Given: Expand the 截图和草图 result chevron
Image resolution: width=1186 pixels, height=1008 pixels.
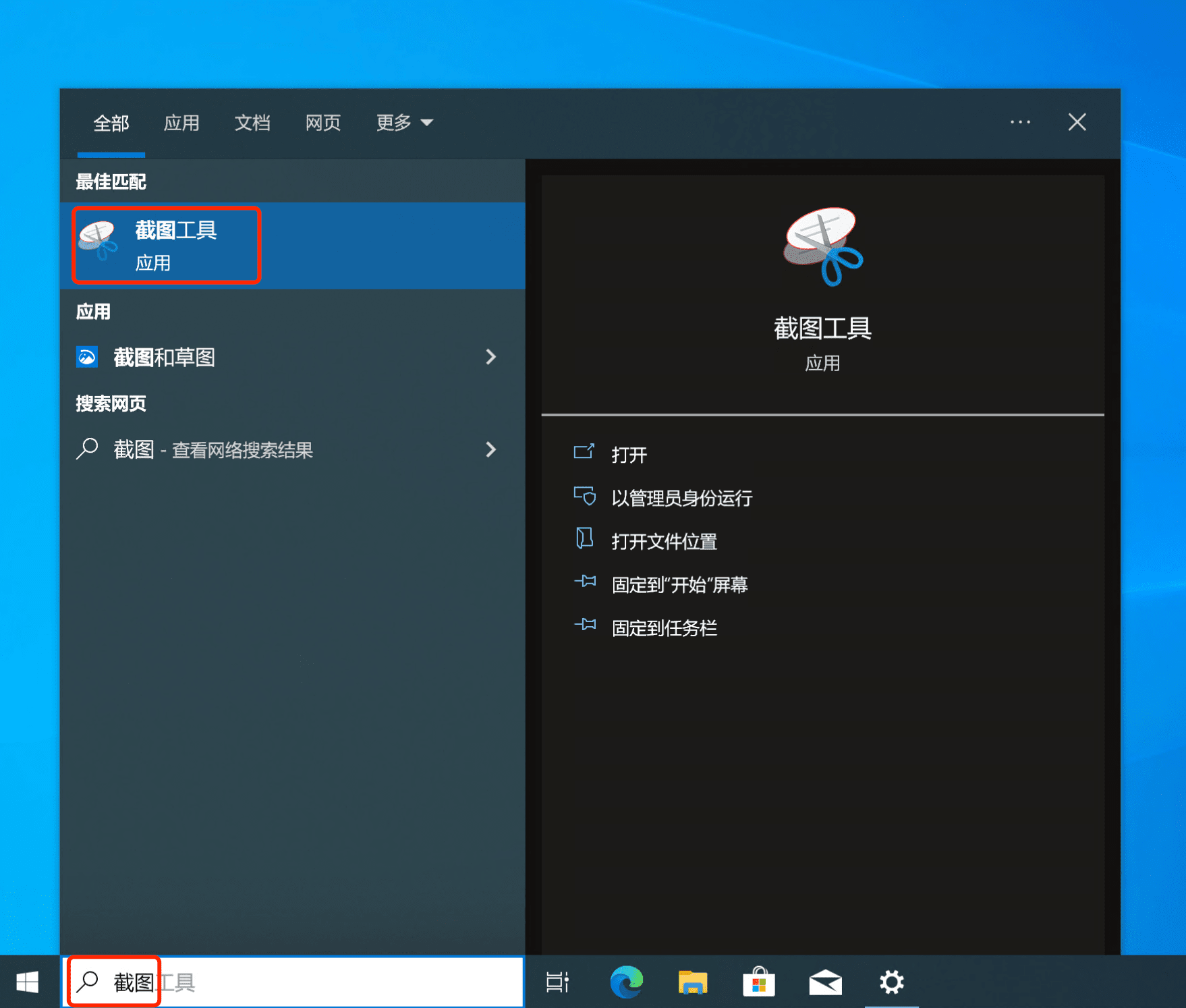Looking at the screenshot, I should click(x=490, y=357).
